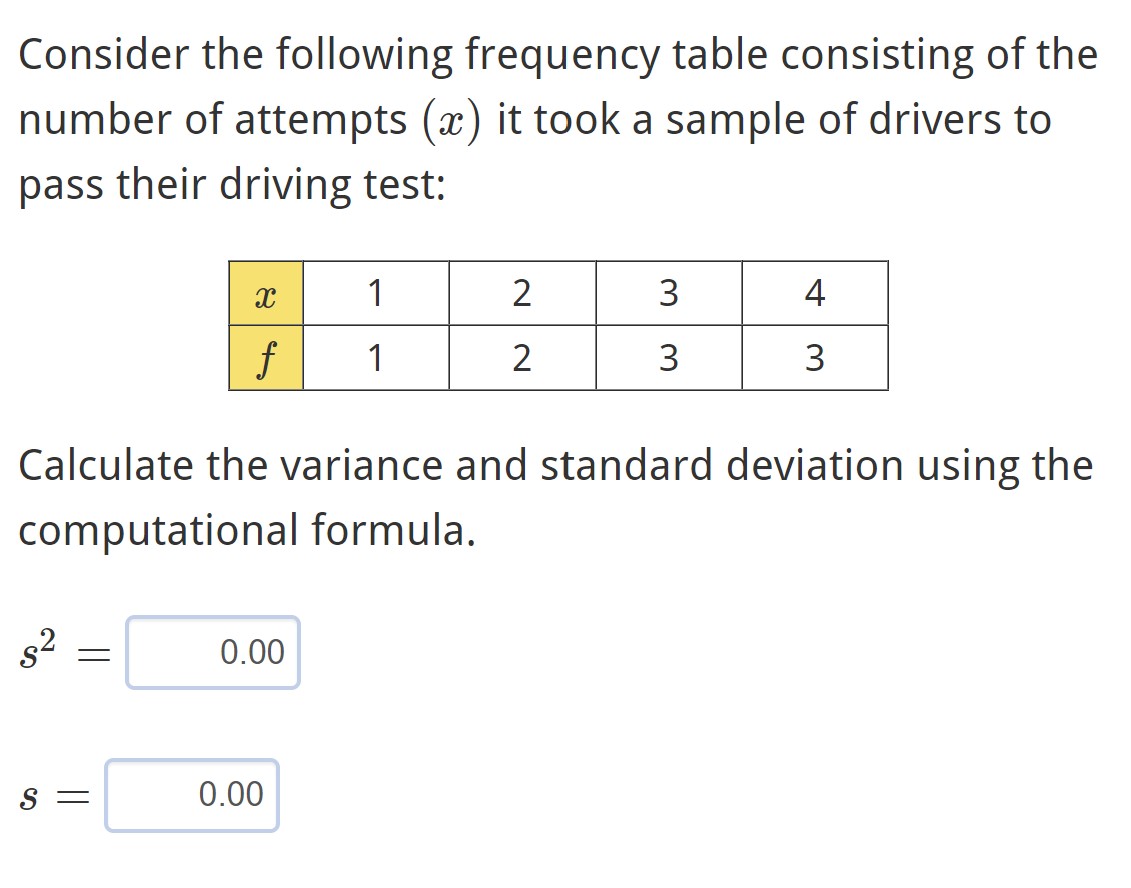This screenshot has height=888, width=1131.
Task: Select the cell containing x value 2
Action: (x=522, y=292)
